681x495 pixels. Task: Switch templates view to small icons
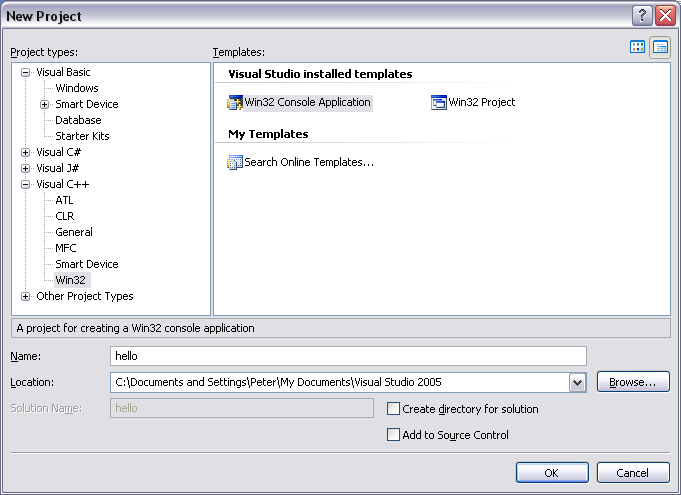coord(660,47)
